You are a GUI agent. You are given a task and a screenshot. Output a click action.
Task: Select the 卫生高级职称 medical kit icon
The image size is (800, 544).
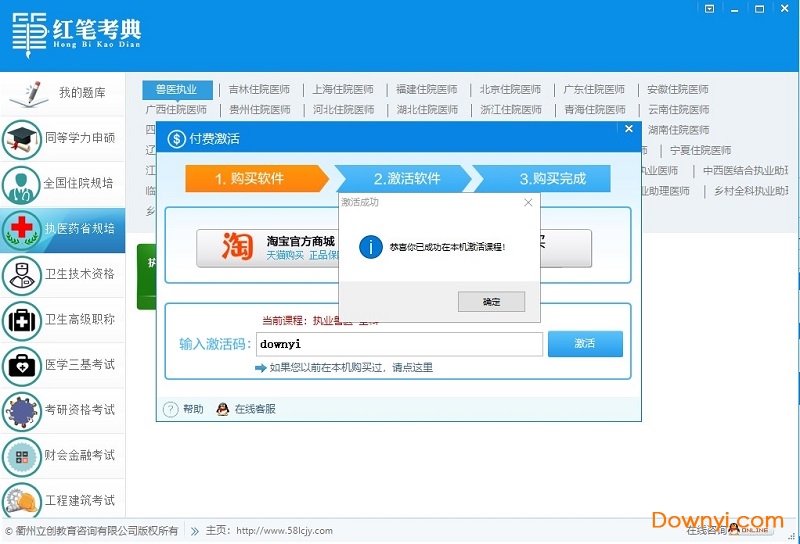[21, 320]
